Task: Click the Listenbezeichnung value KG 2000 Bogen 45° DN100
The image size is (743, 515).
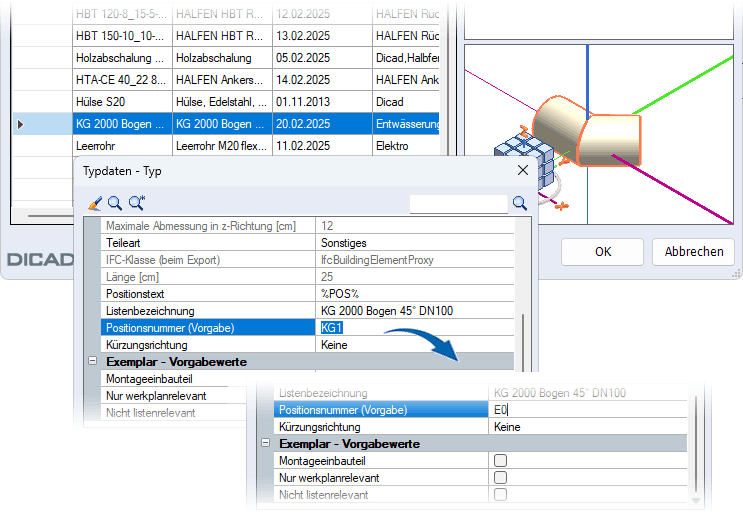Action: tap(415, 311)
